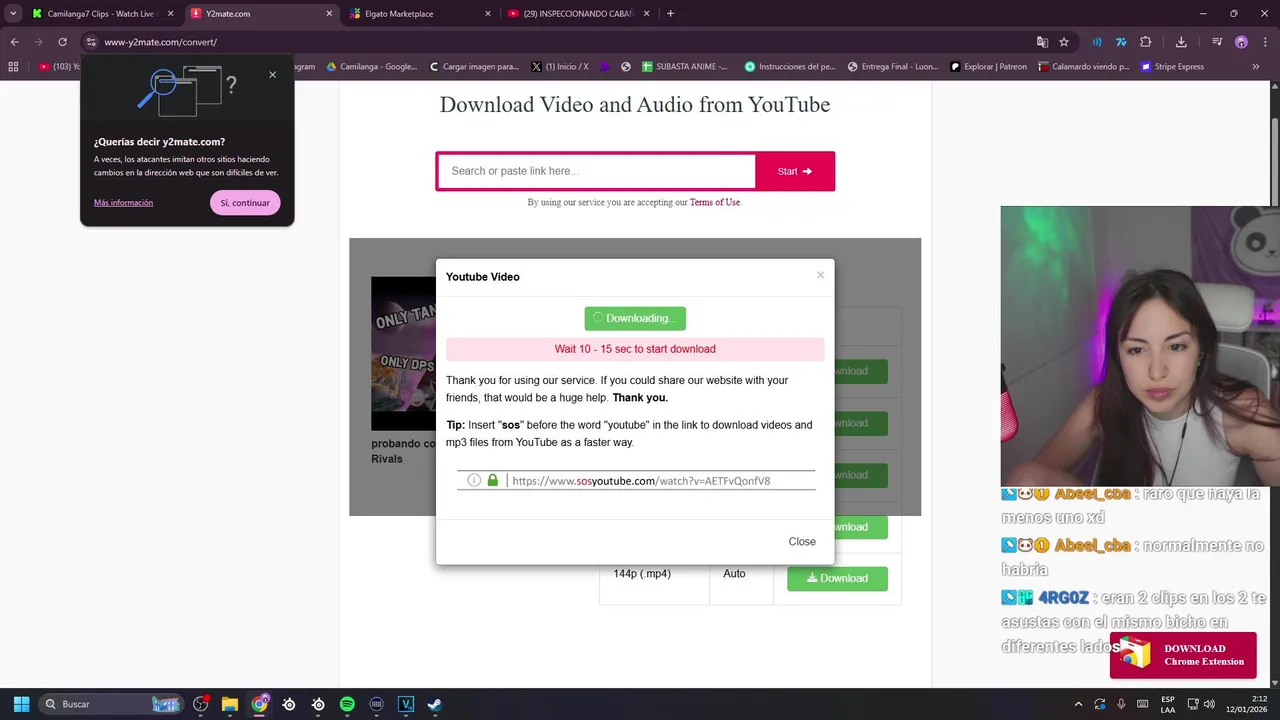Click the 'Sí, continuar' button

[245, 203]
